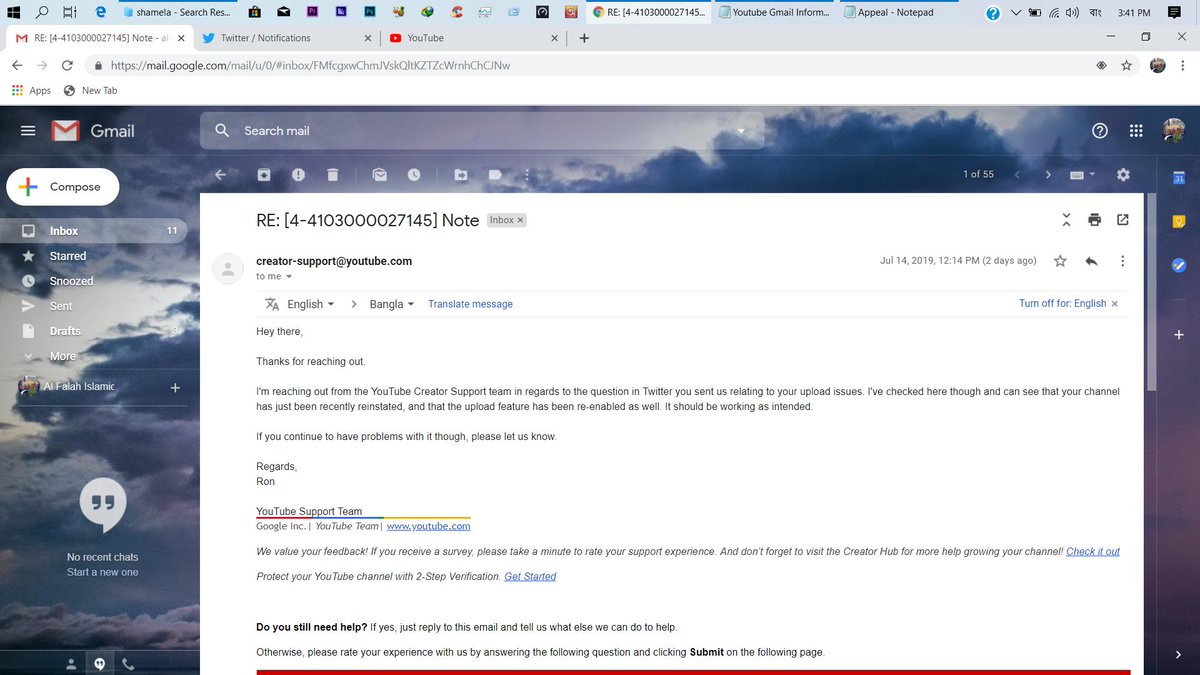The height and width of the screenshot is (675, 1200).
Task: Open the Move to folder icon
Action: (461, 174)
